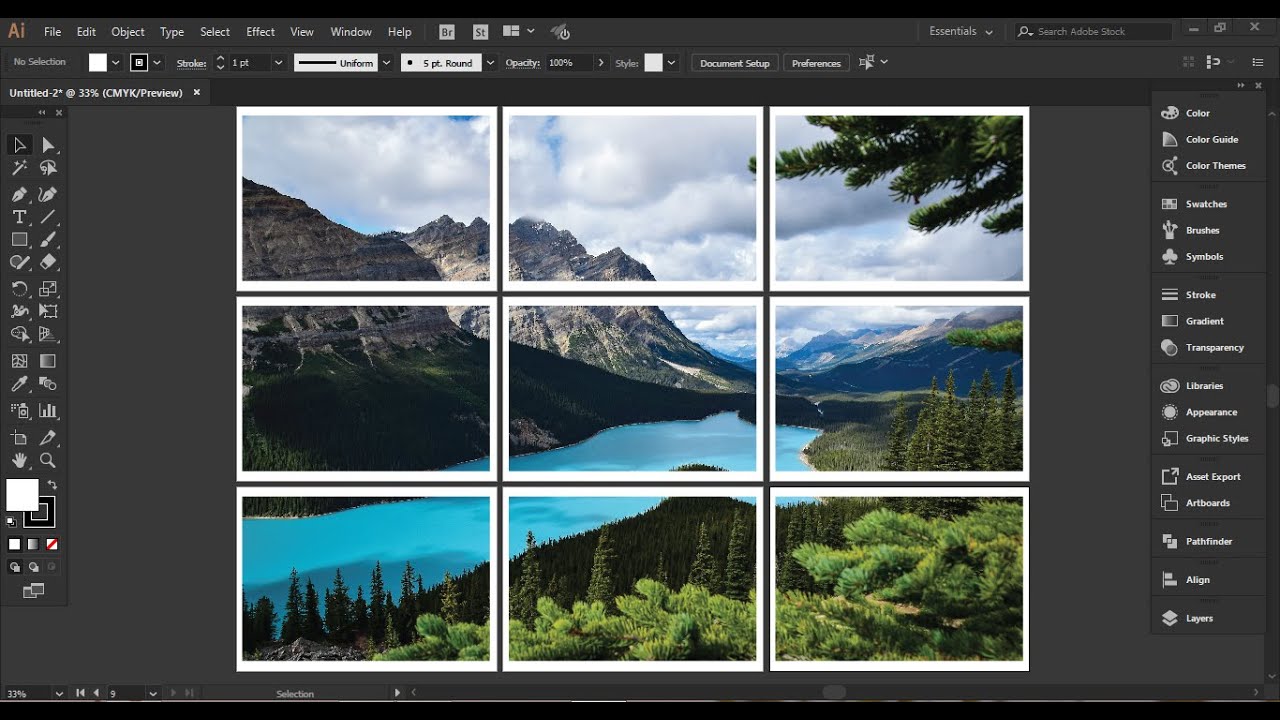Click the control bar fill swatch
This screenshot has height=720, width=1280.
pyautogui.click(x=97, y=63)
